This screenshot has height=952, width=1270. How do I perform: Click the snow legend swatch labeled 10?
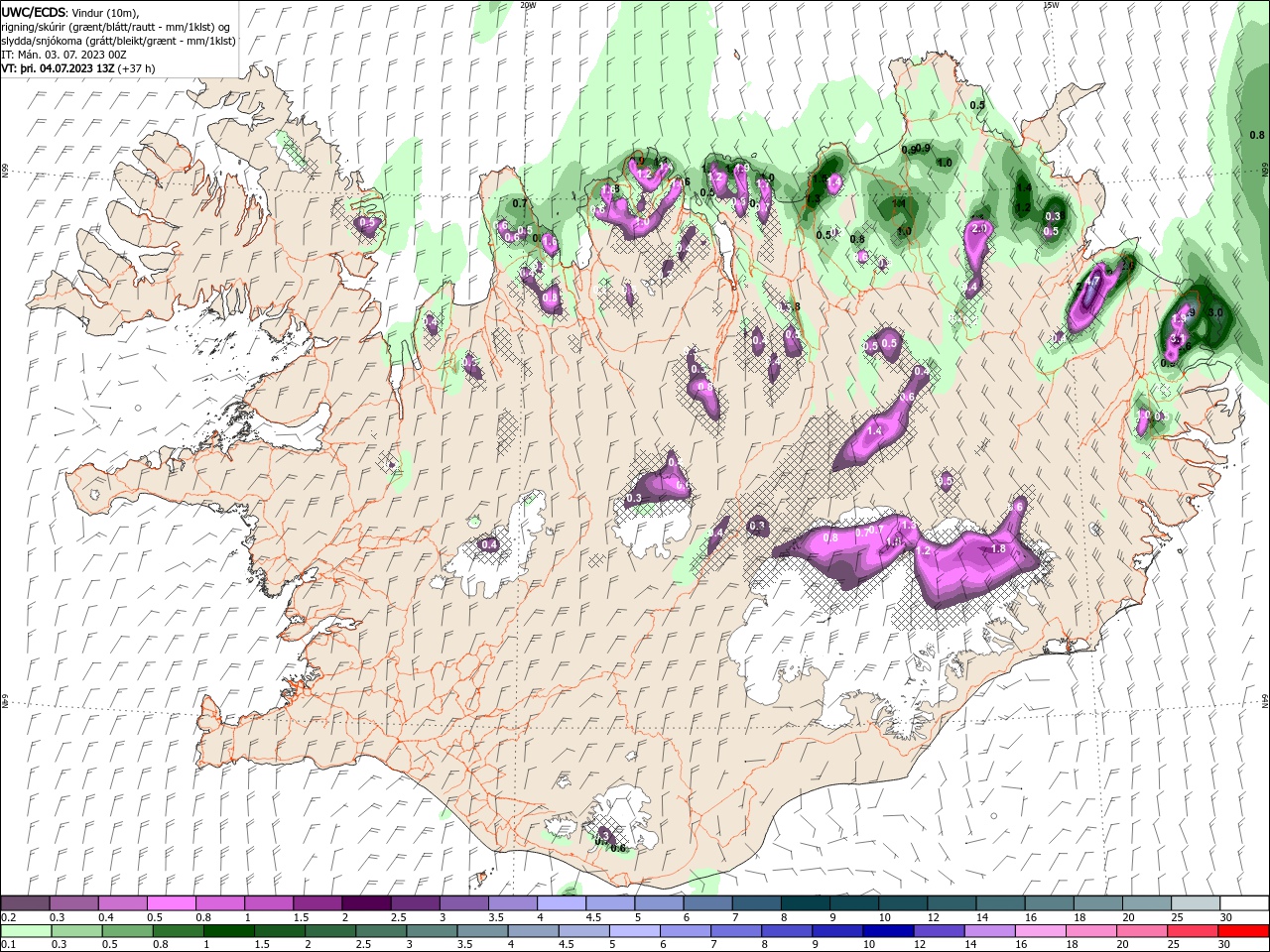pyautogui.click(x=901, y=902)
